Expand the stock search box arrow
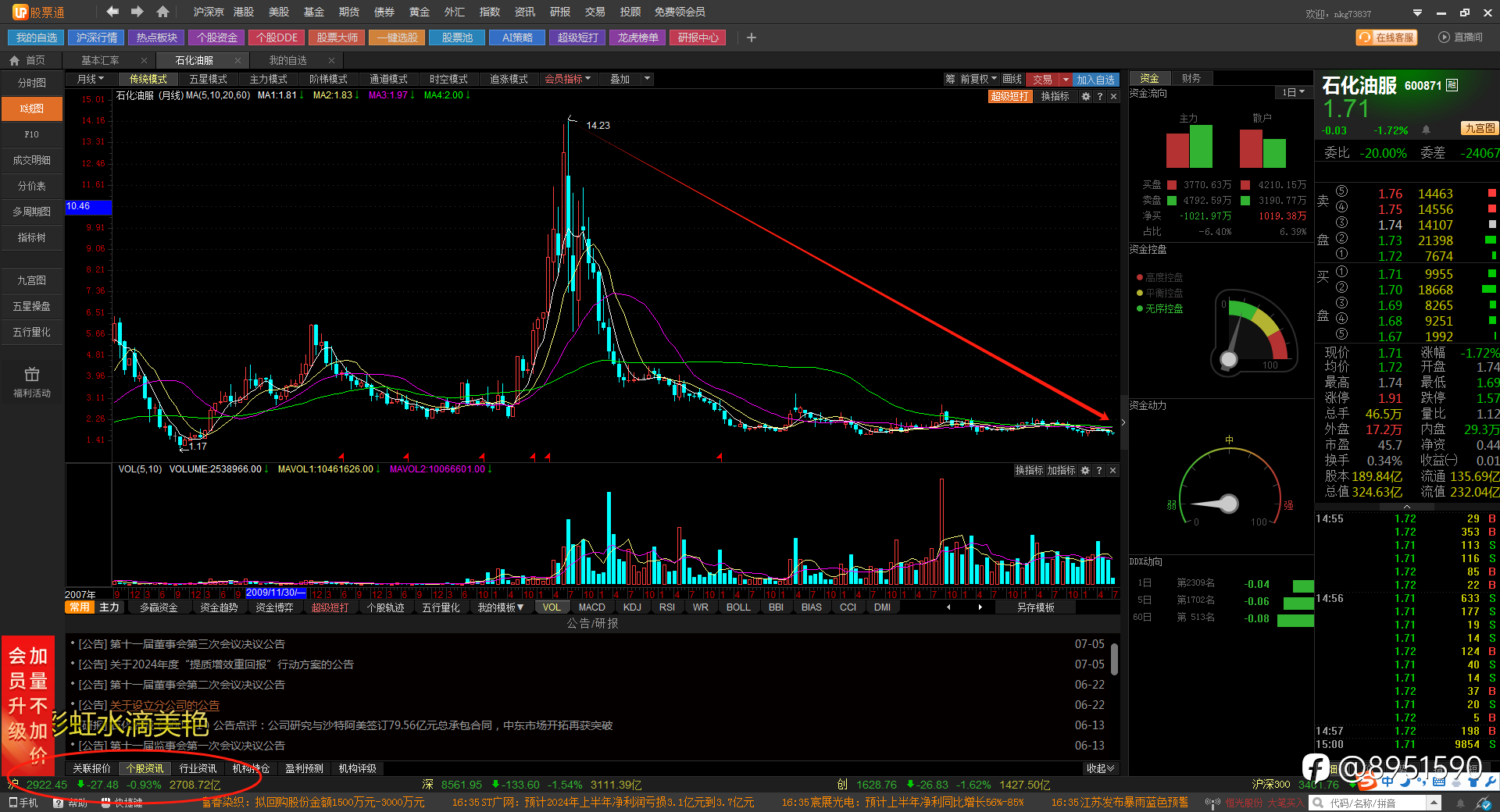Image resolution: width=1500 pixels, height=812 pixels. coord(1434,803)
